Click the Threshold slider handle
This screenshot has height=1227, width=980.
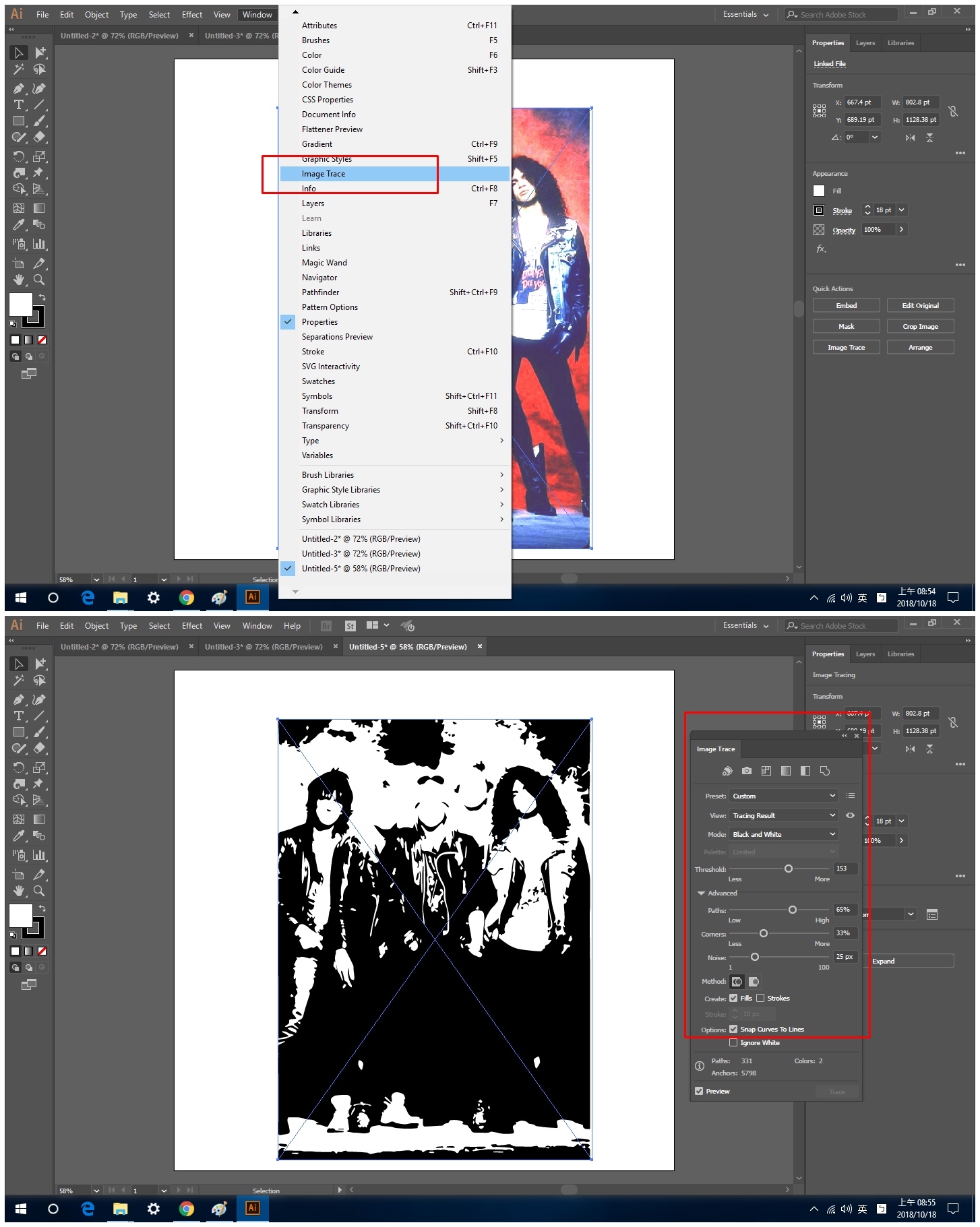tap(789, 869)
